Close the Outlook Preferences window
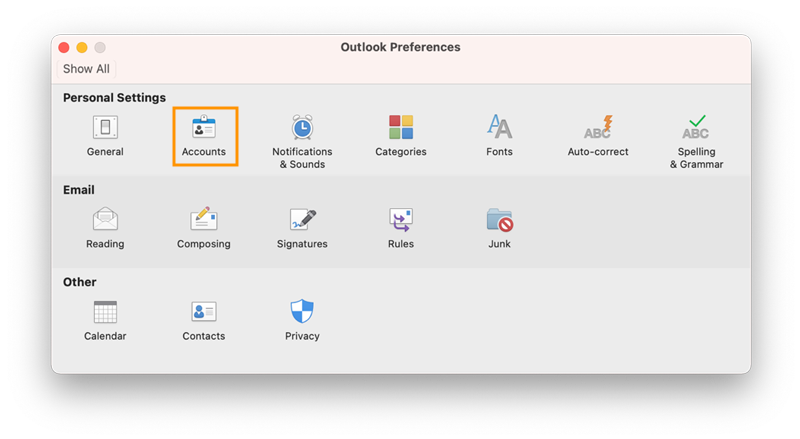800x439 pixels. tap(64, 47)
